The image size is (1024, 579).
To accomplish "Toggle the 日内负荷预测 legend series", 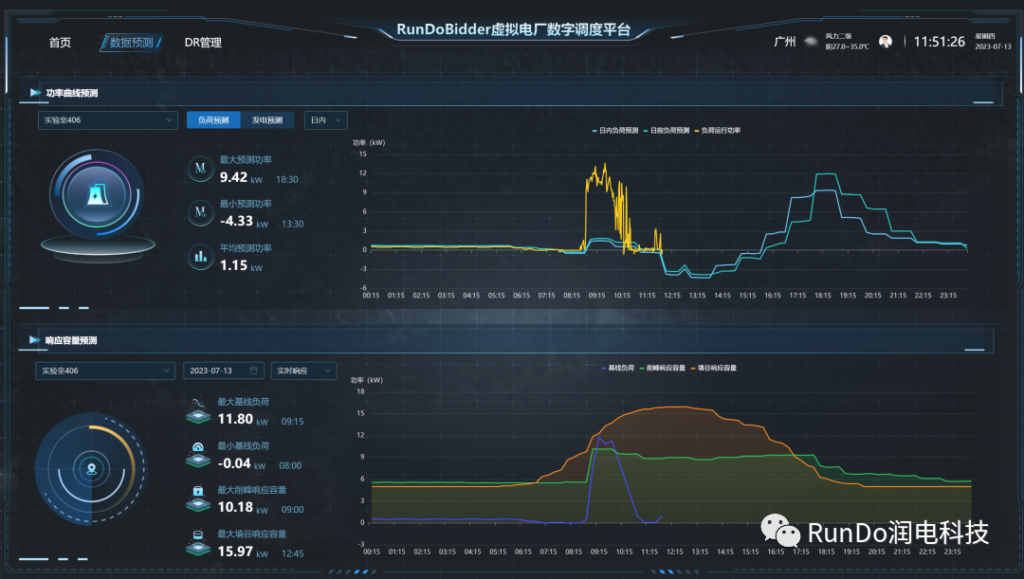I will (x=615, y=131).
